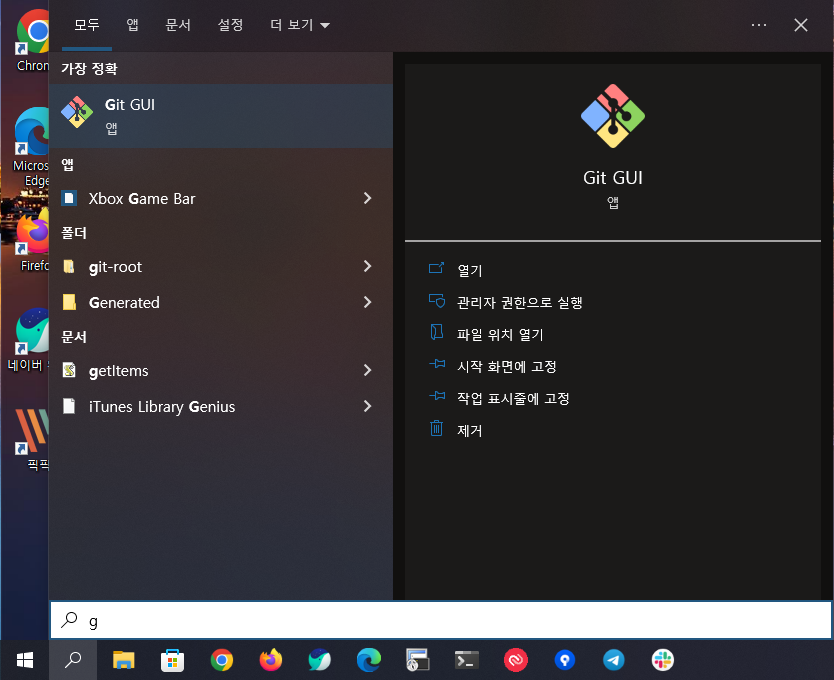
Task: Open the blue 1Password icon on taskbar
Action: 565,660
